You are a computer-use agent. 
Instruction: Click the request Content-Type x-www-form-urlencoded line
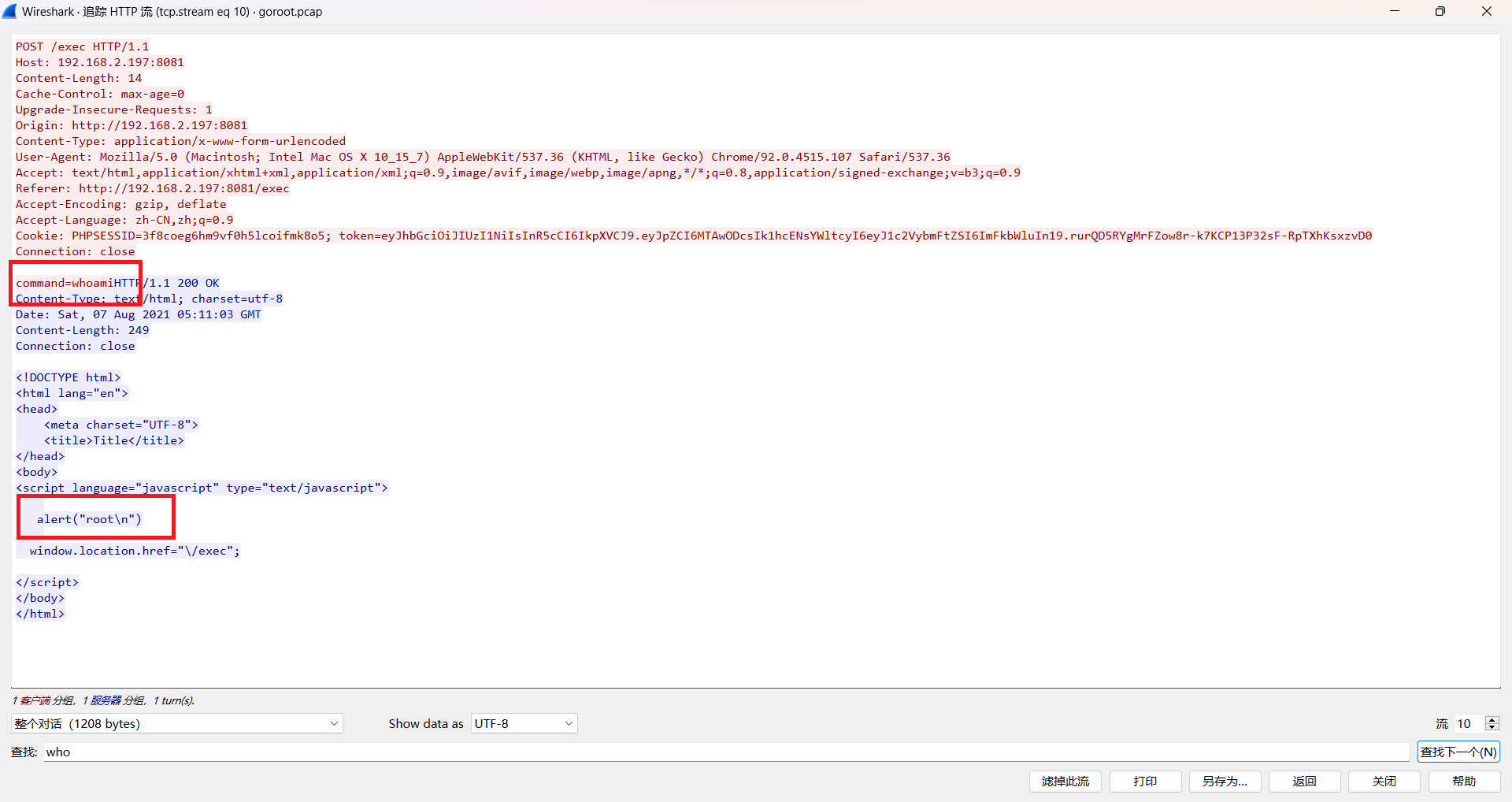pos(180,141)
